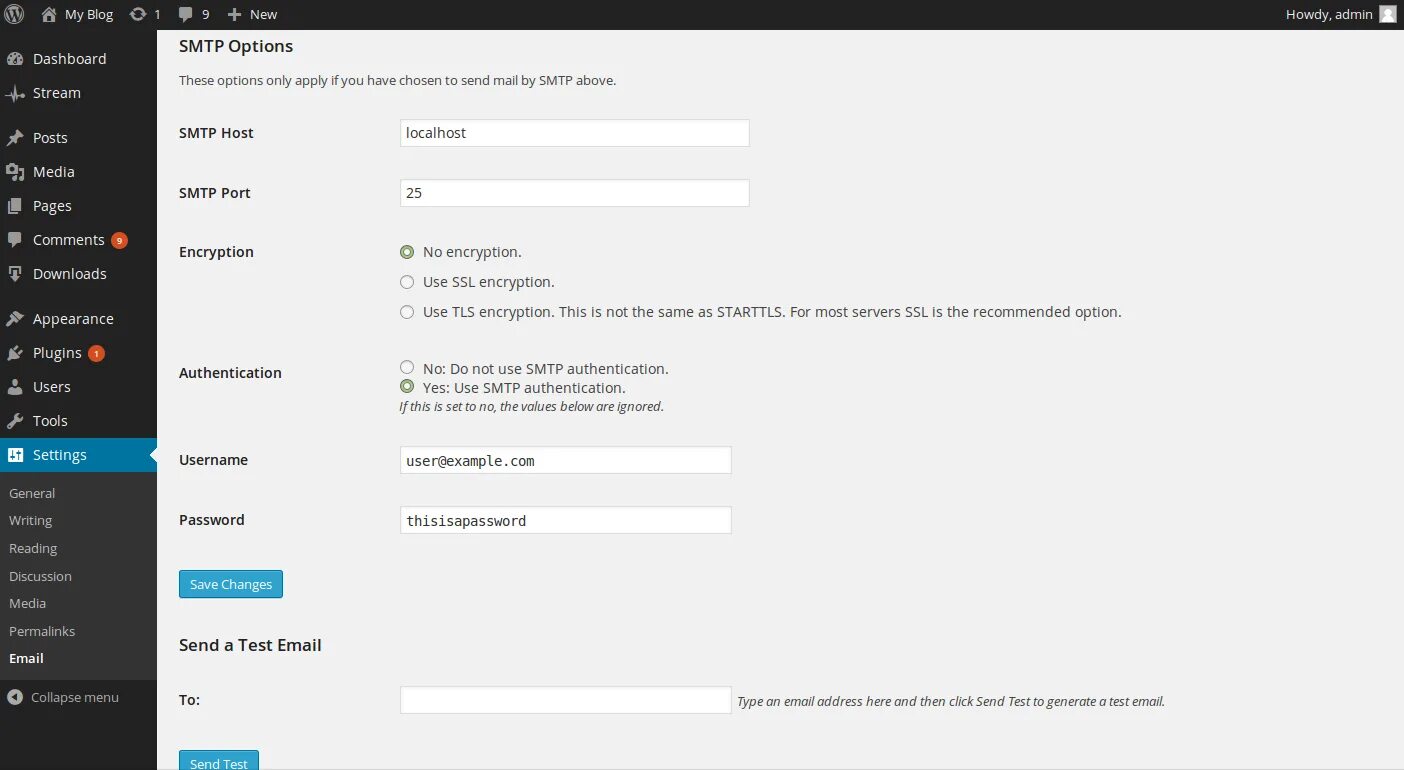Select the Use SSL encryption option
This screenshot has height=770, width=1404.
tap(407, 282)
